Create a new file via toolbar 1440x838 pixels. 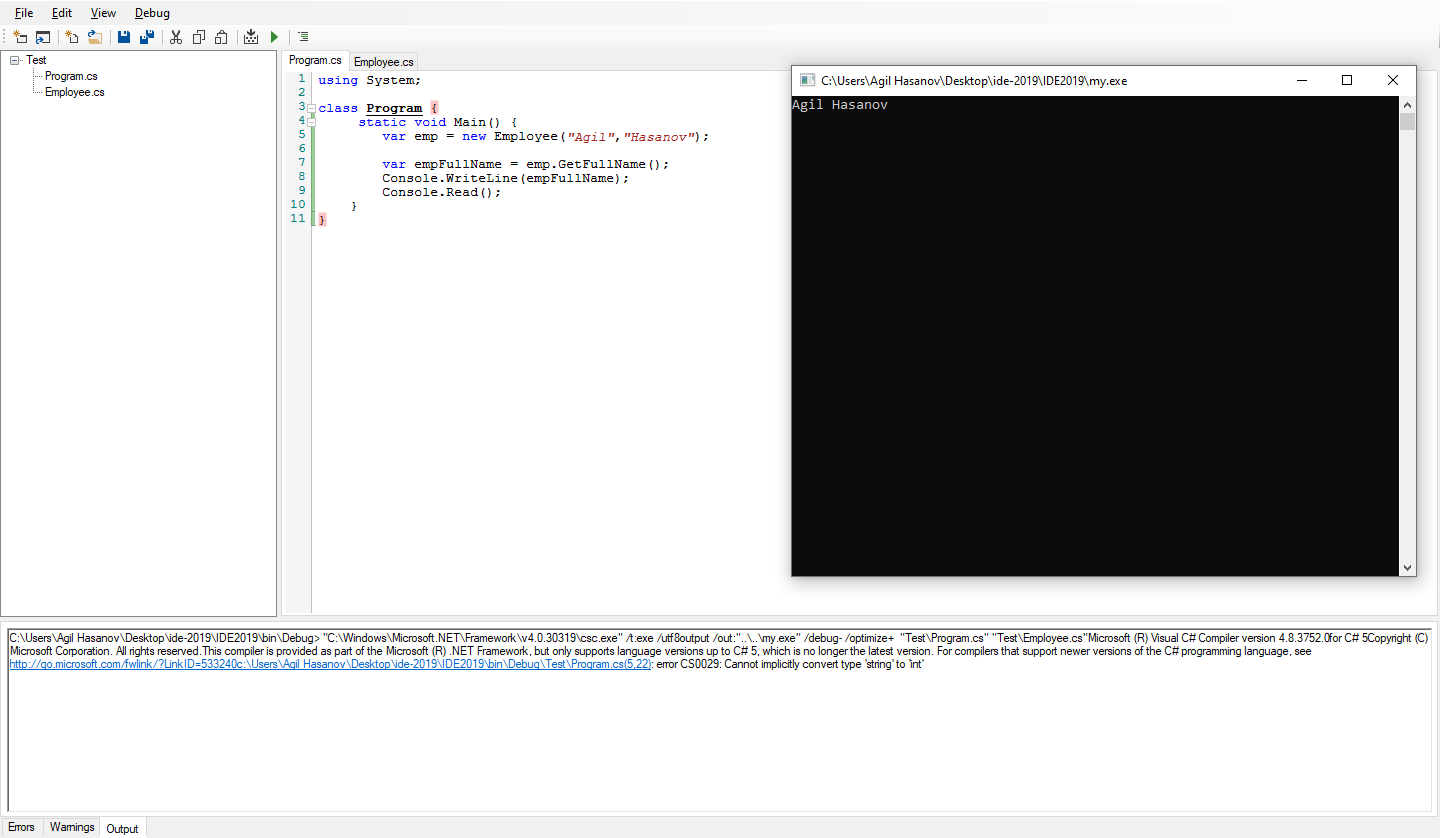71,37
